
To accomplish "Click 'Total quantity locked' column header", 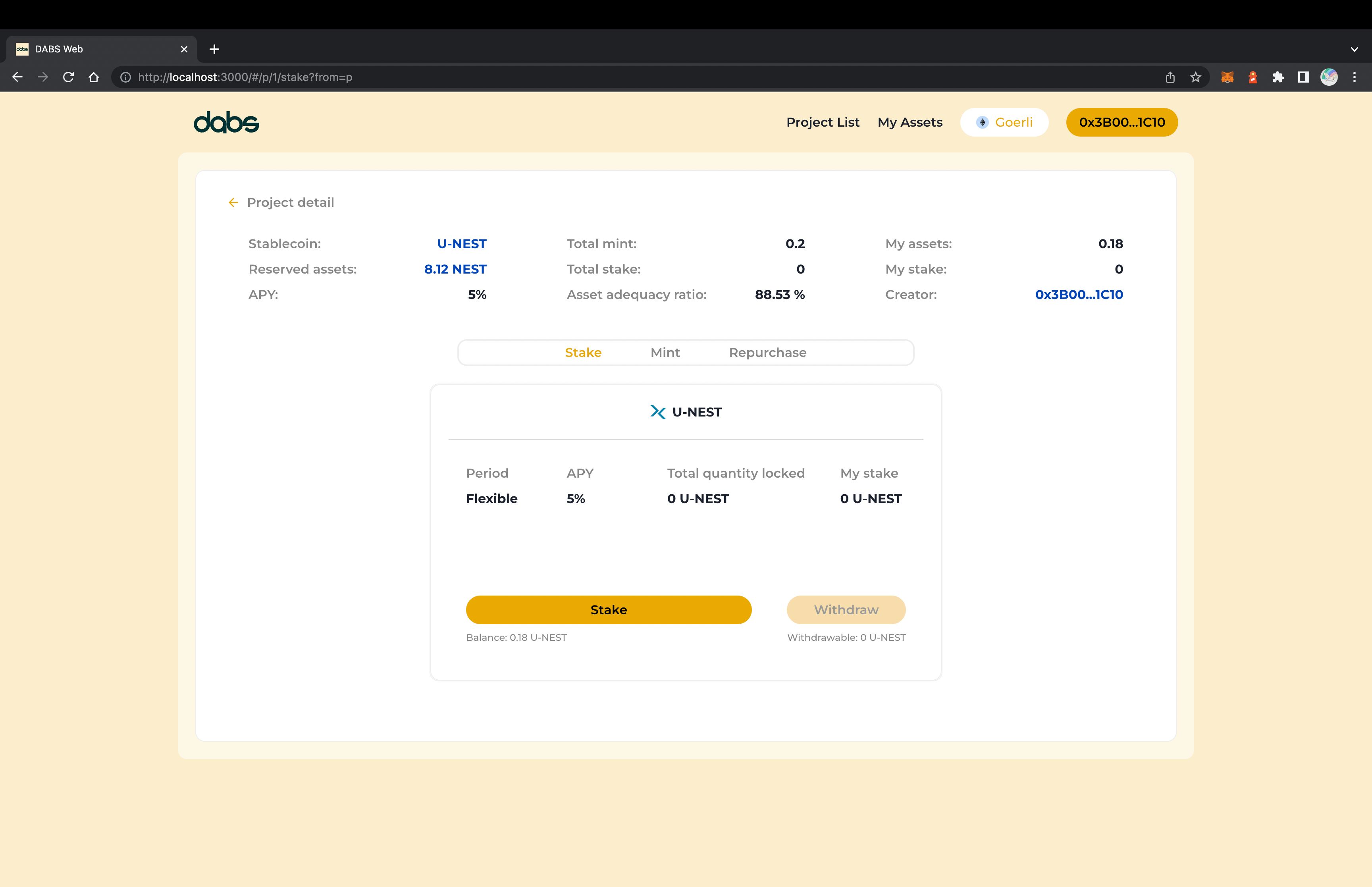I will click(736, 473).
